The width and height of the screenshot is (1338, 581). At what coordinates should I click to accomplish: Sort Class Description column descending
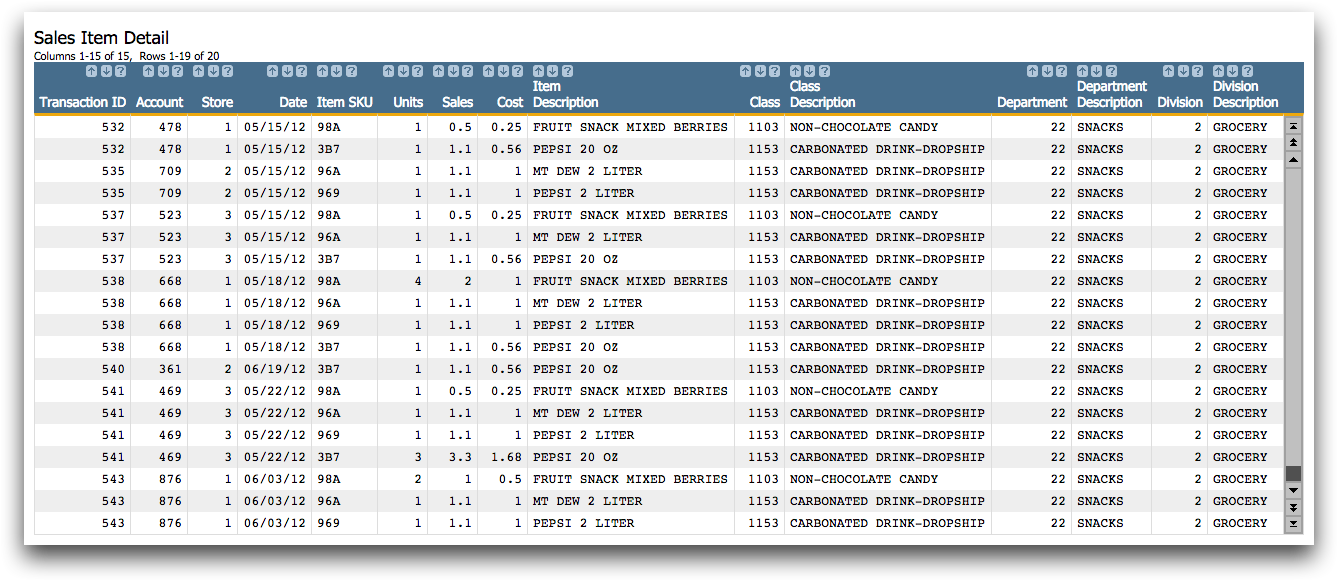(x=810, y=71)
